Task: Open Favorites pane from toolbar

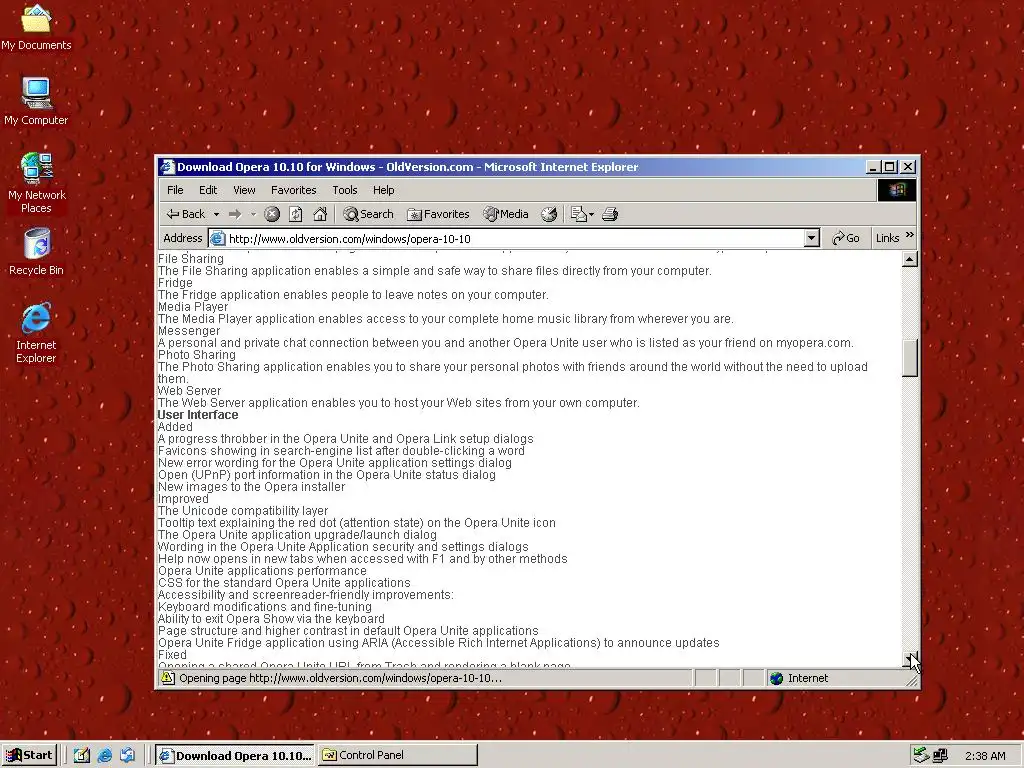Action: click(x=438, y=214)
